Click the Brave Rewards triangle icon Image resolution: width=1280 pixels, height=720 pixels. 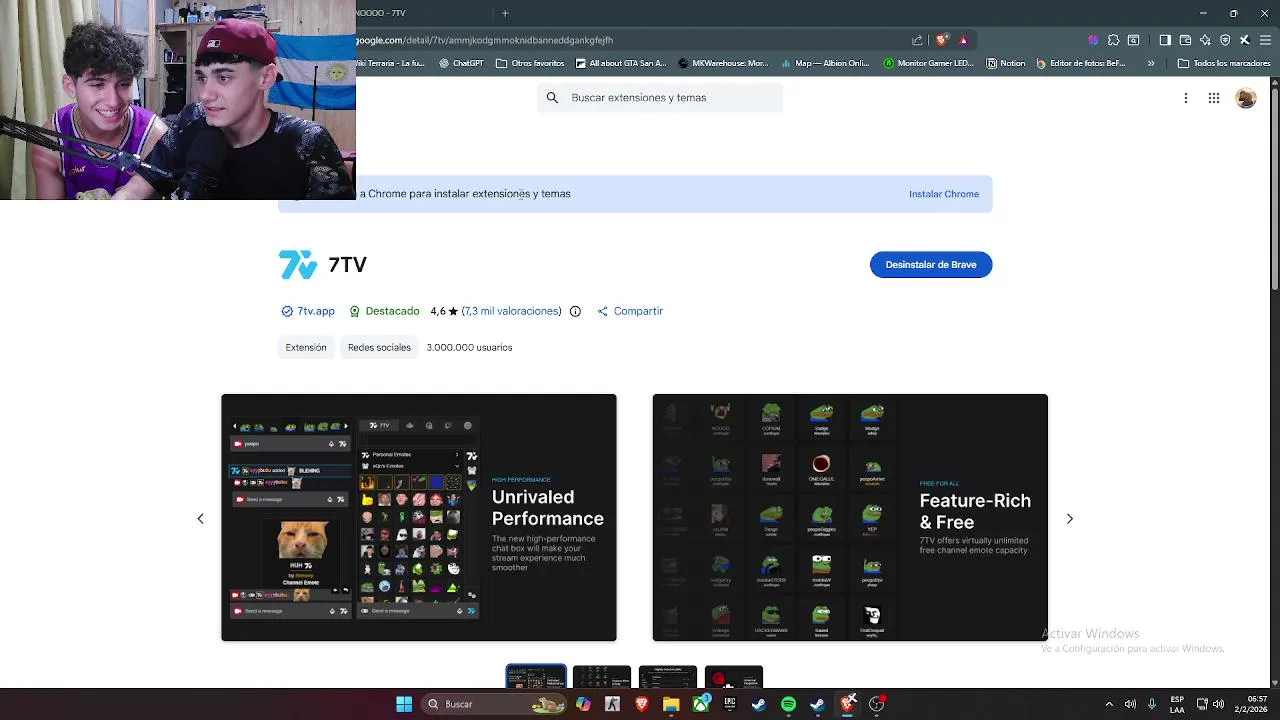click(x=963, y=40)
